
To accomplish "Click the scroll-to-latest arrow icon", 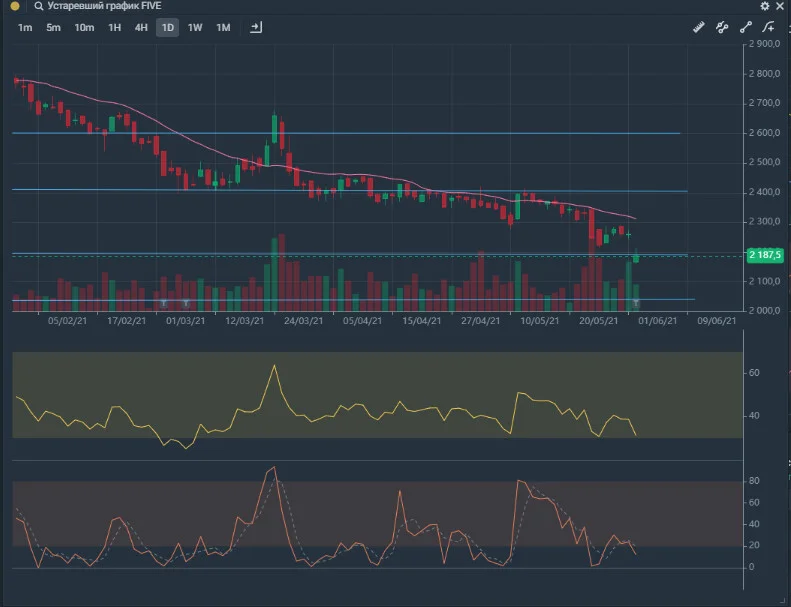I will point(256,27).
